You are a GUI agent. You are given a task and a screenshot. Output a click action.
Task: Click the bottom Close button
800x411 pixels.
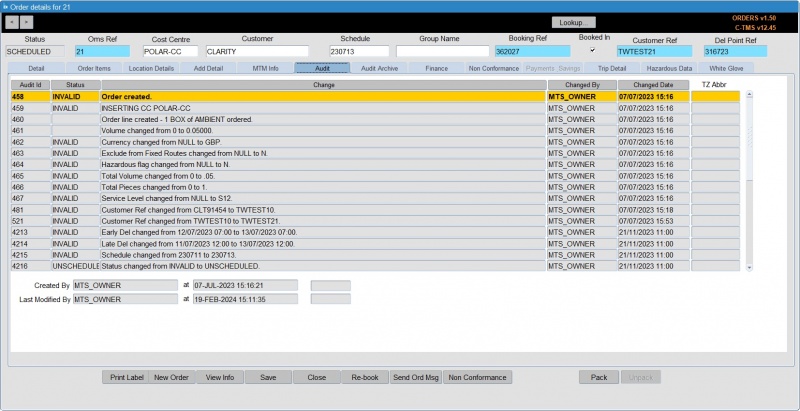point(317,377)
